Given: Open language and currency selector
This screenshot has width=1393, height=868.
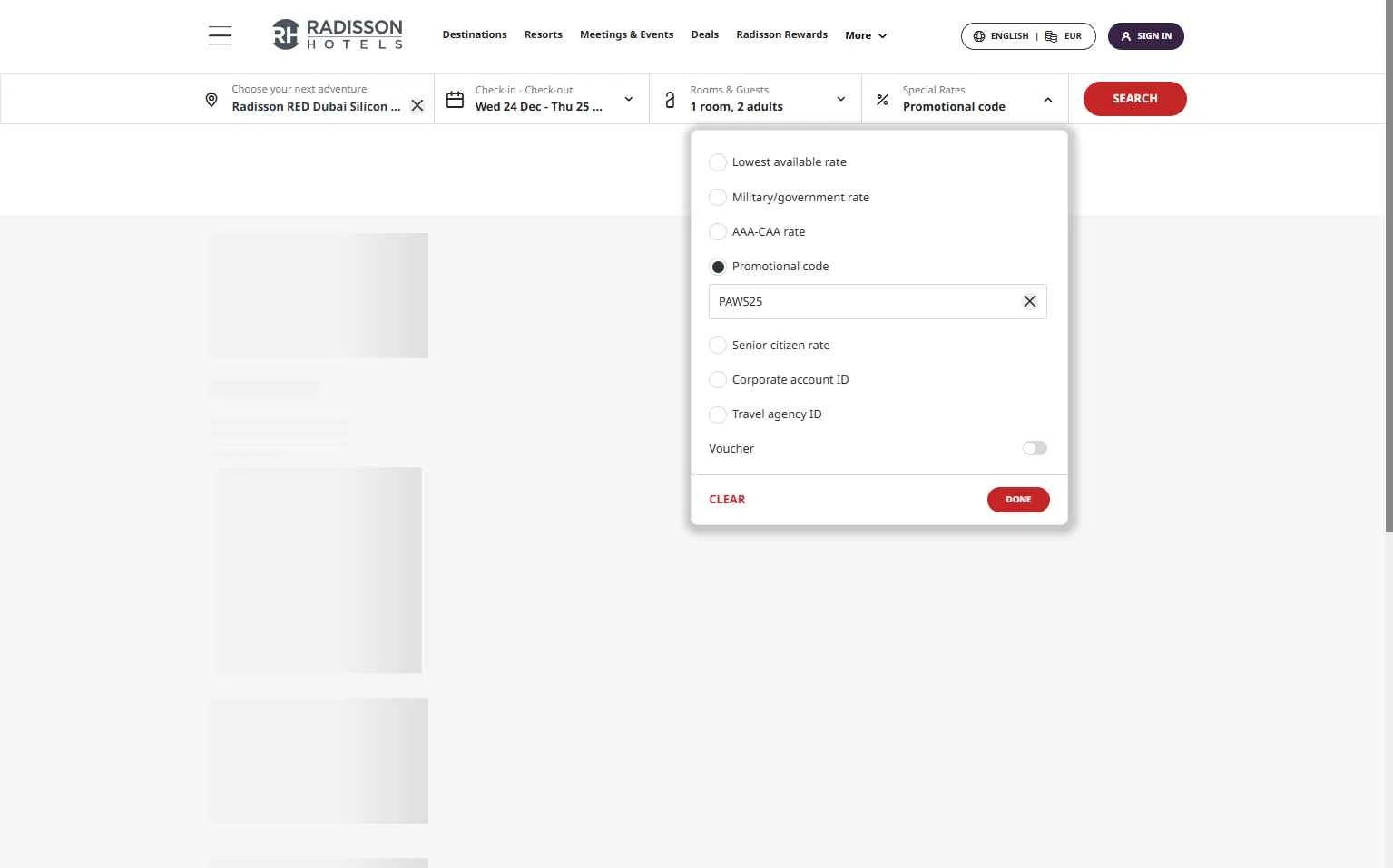Looking at the screenshot, I should click(x=1028, y=36).
